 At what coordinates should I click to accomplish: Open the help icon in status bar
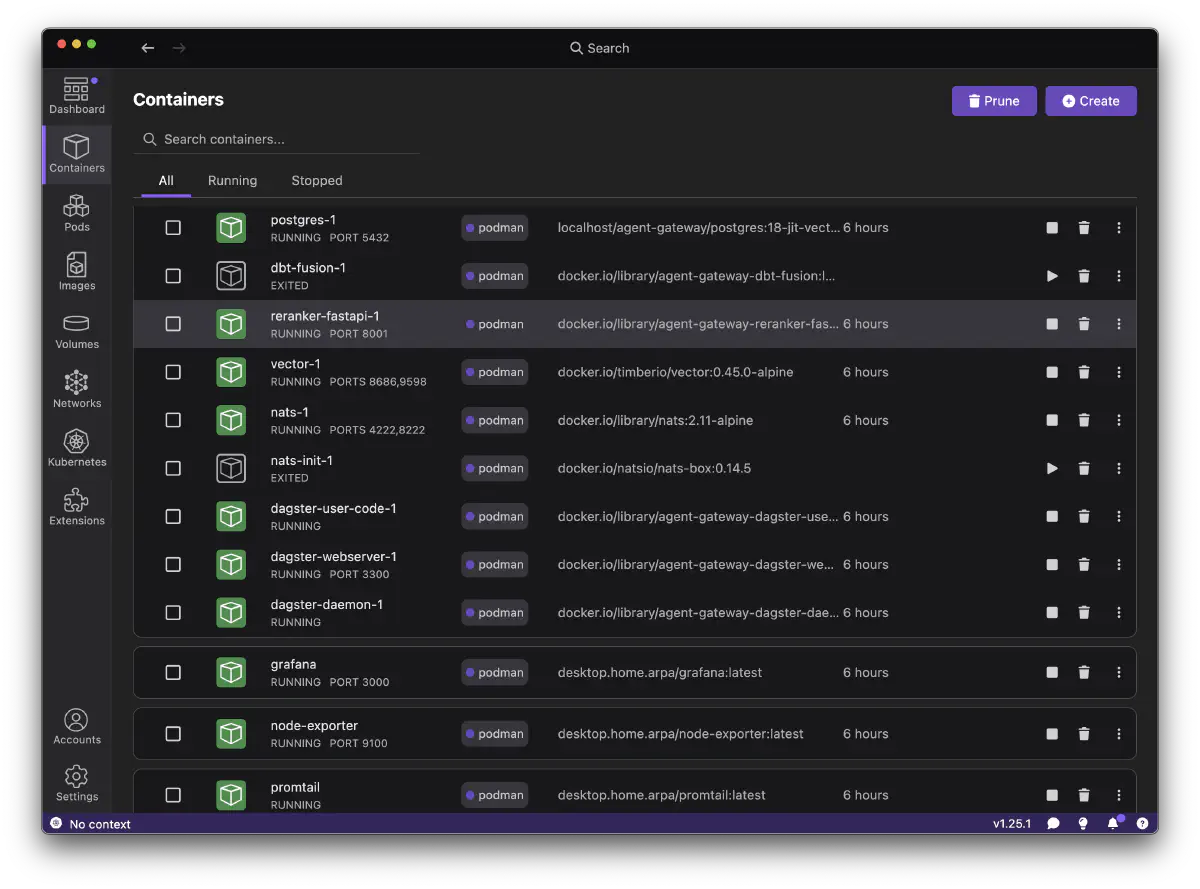(x=1142, y=824)
